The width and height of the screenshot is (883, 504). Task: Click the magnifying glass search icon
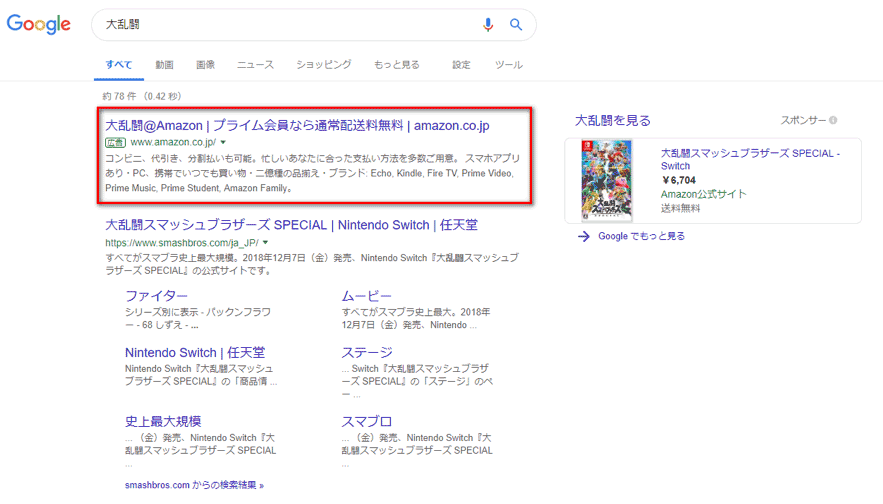click(516, 25)
